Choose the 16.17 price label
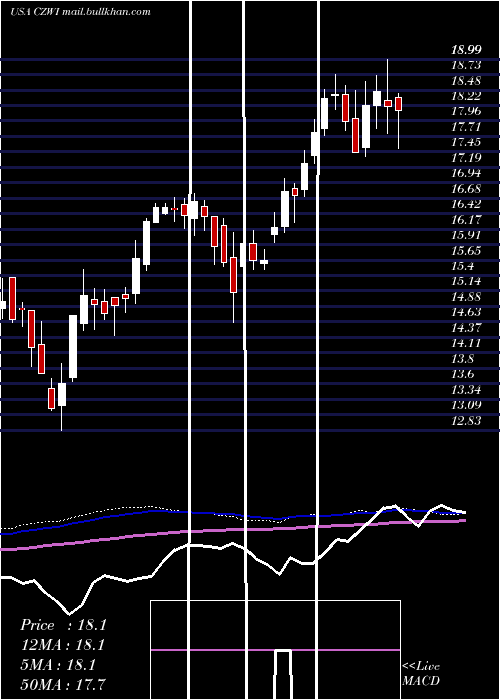Viewport: 500px width, 700px height. (x=466, y=220)
